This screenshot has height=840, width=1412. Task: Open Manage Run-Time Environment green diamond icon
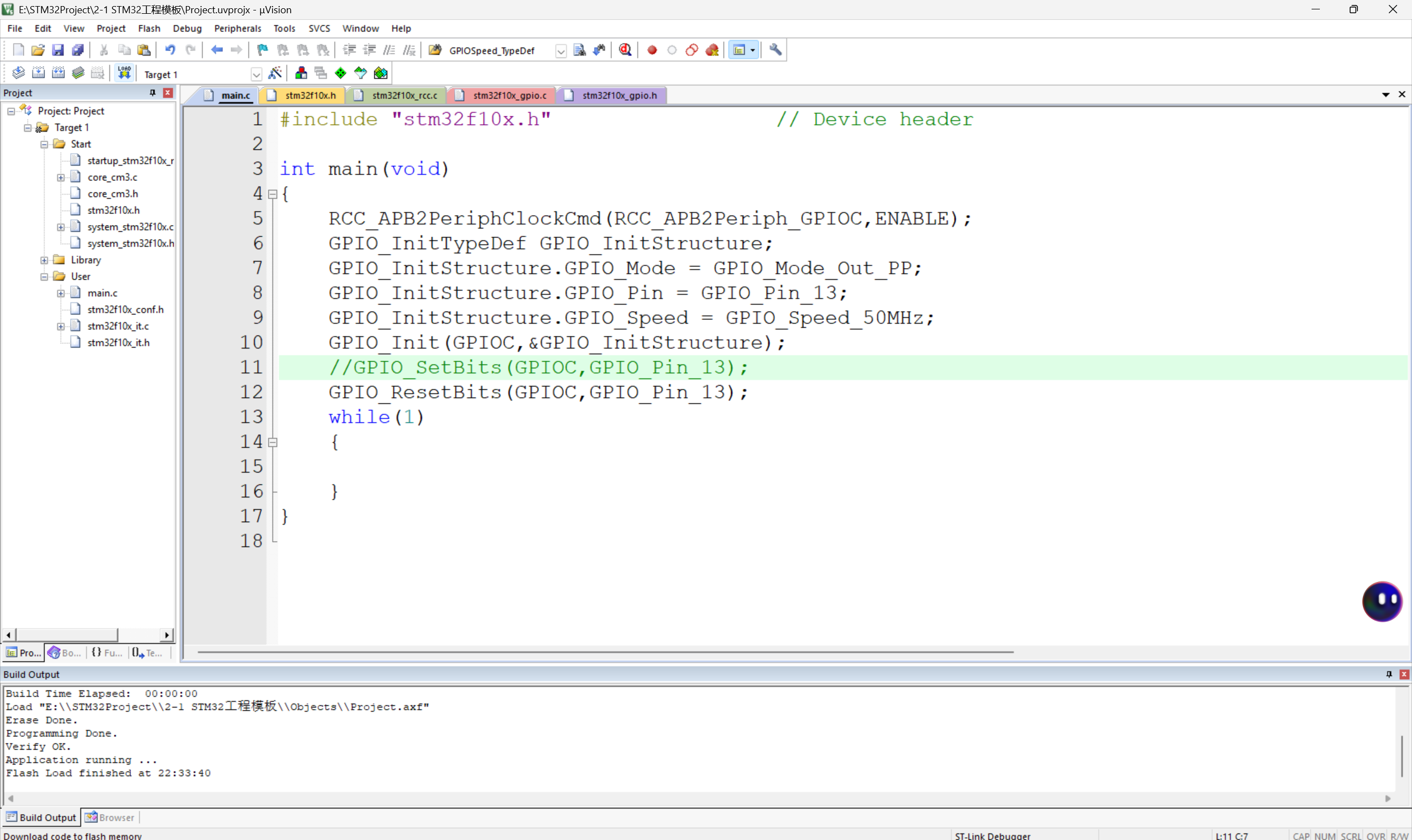[x=340, y=72]
